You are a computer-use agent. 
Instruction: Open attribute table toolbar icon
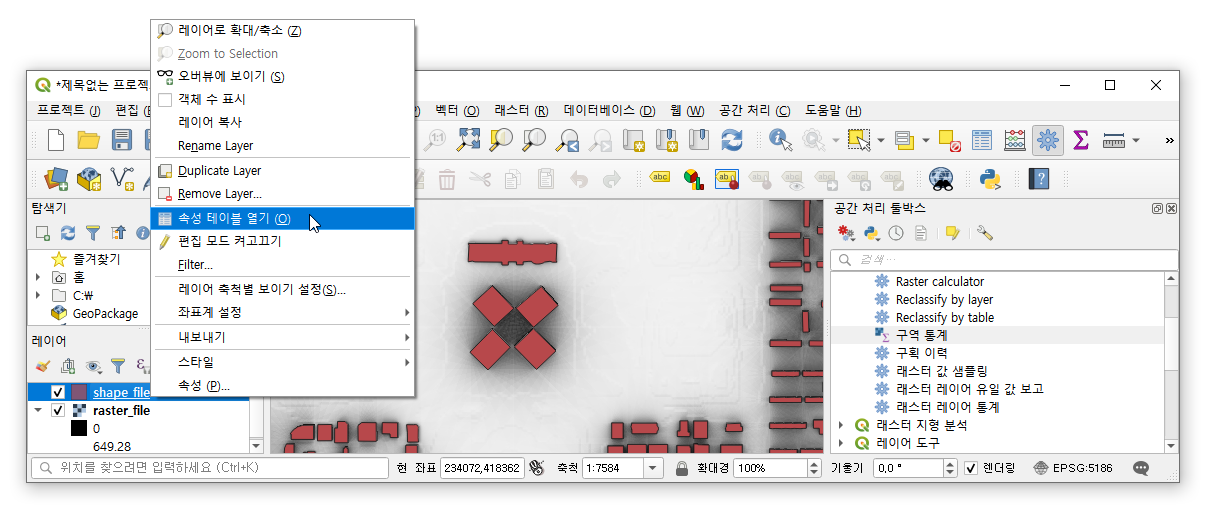click(982, 141)
